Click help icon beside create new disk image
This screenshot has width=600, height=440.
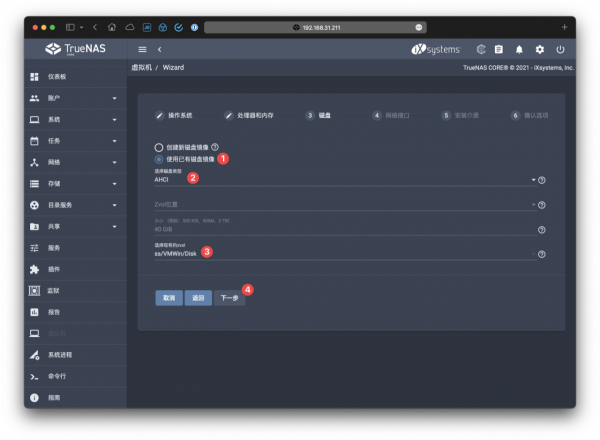(x=215, y=147)
